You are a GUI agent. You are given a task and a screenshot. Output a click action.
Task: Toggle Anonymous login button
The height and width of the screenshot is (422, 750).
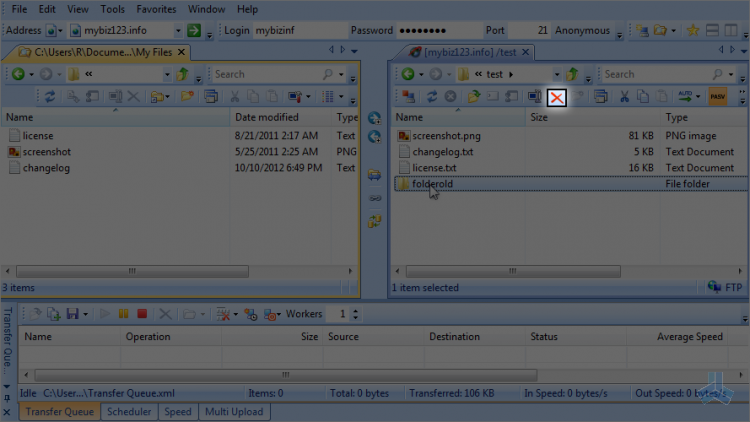[582, 30]
